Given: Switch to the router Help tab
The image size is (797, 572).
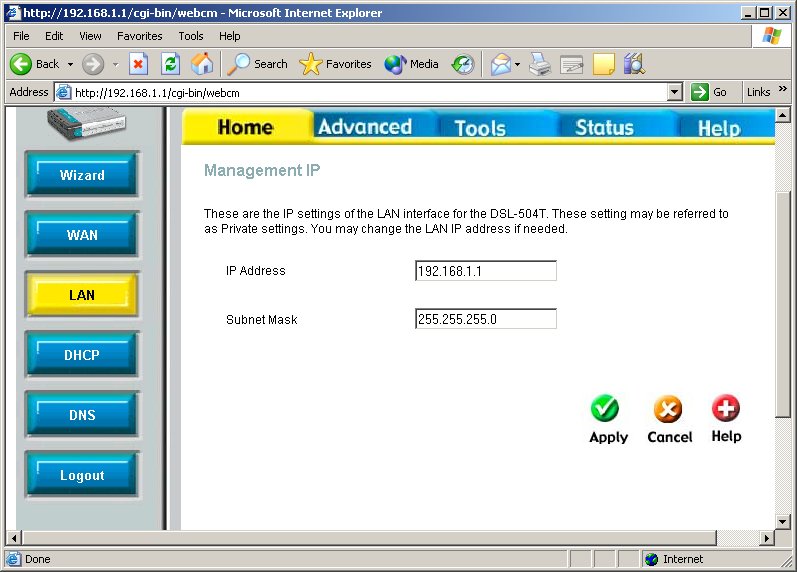Looking at the screenshot, I should pos(719,129).
